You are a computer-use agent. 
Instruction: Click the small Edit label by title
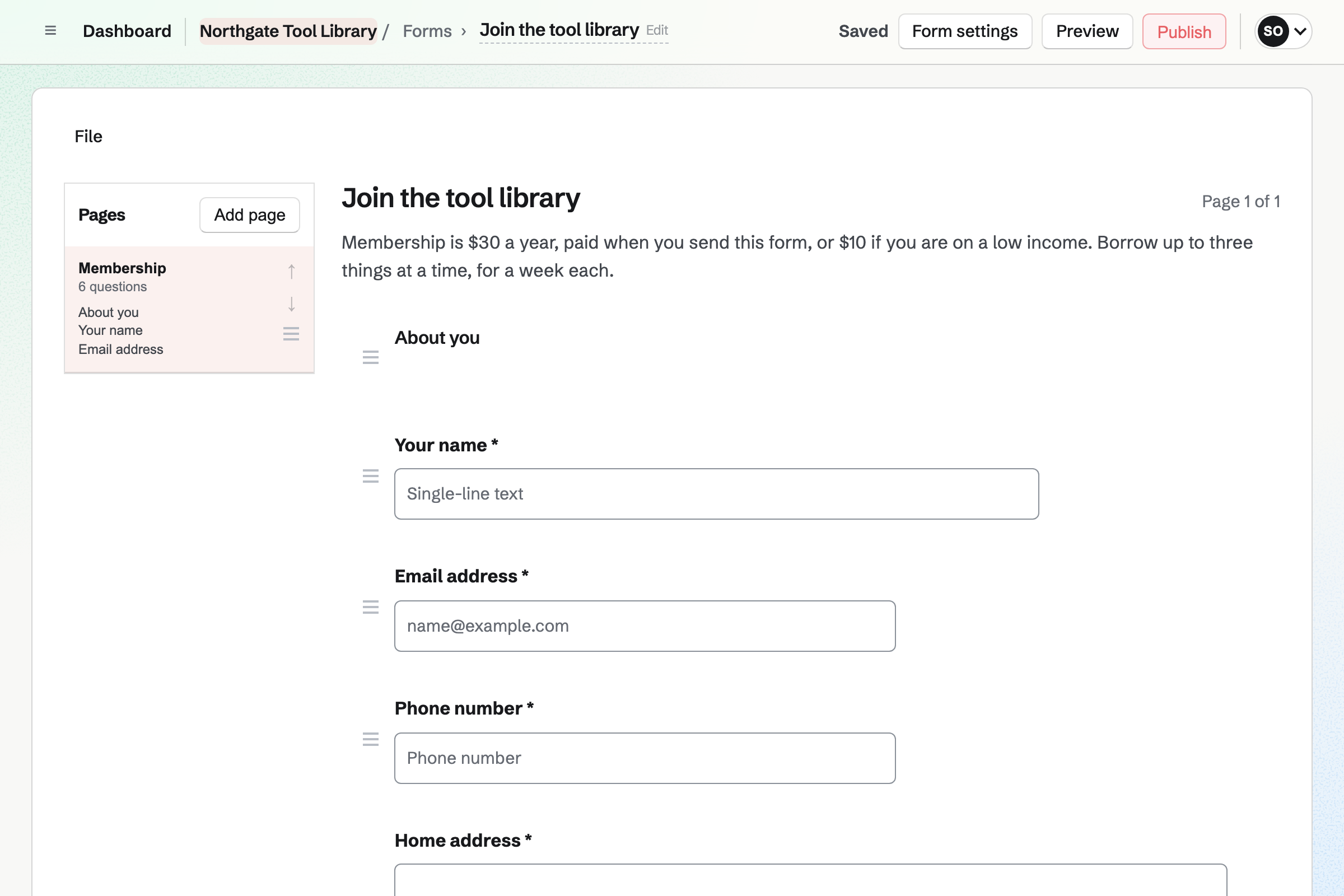tap(657, 30)
